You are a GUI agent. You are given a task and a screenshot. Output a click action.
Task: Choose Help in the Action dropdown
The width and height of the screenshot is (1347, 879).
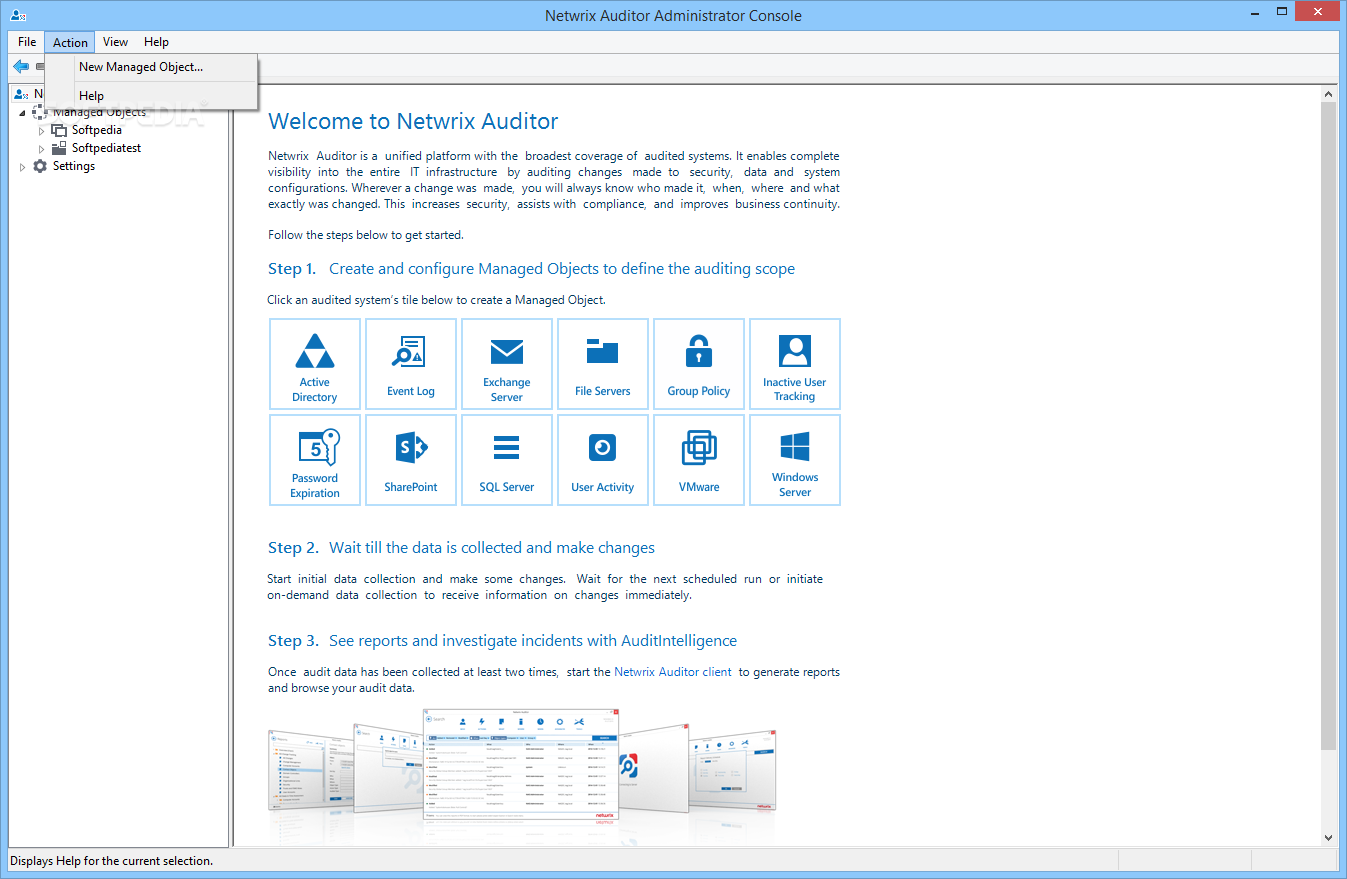(152, 96)
